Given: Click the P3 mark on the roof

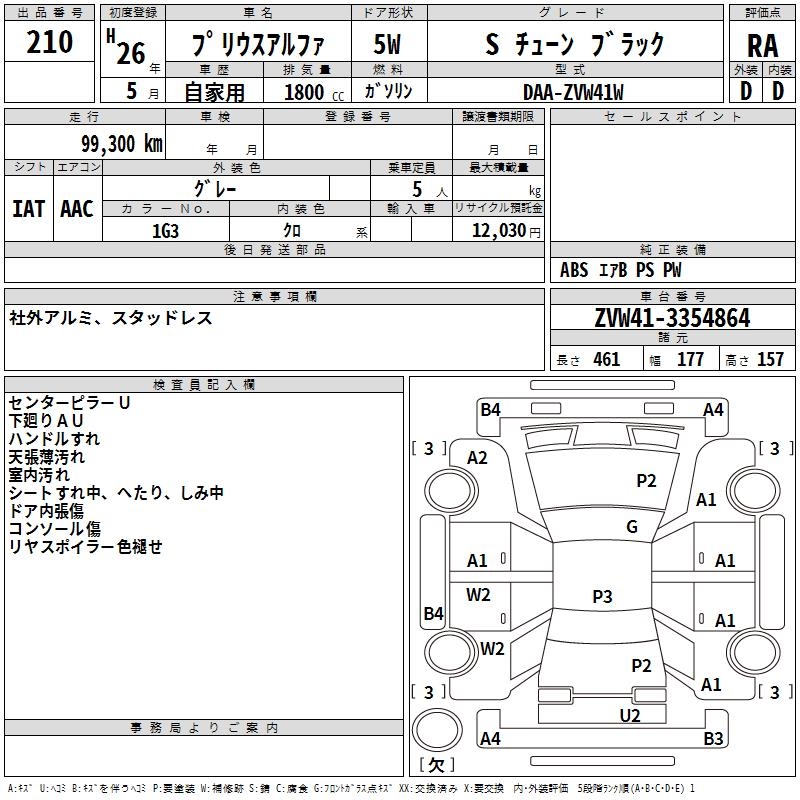Looking at the screenshot, I should click(x=602, y=596).
